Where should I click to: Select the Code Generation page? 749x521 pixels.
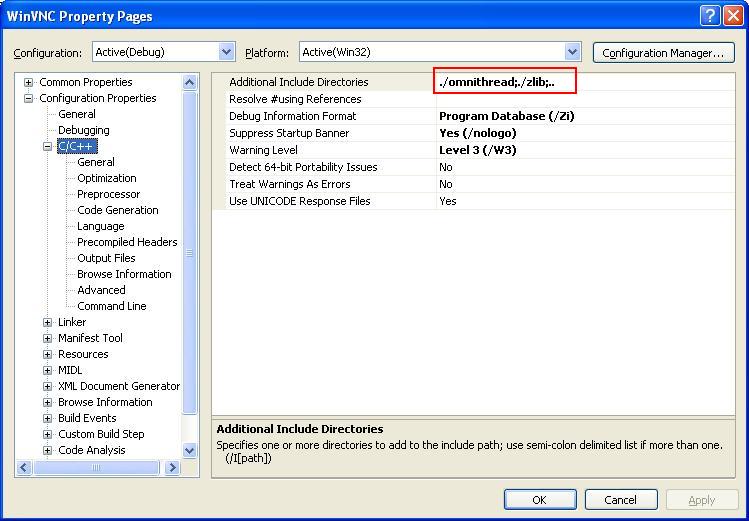point(118,210)
